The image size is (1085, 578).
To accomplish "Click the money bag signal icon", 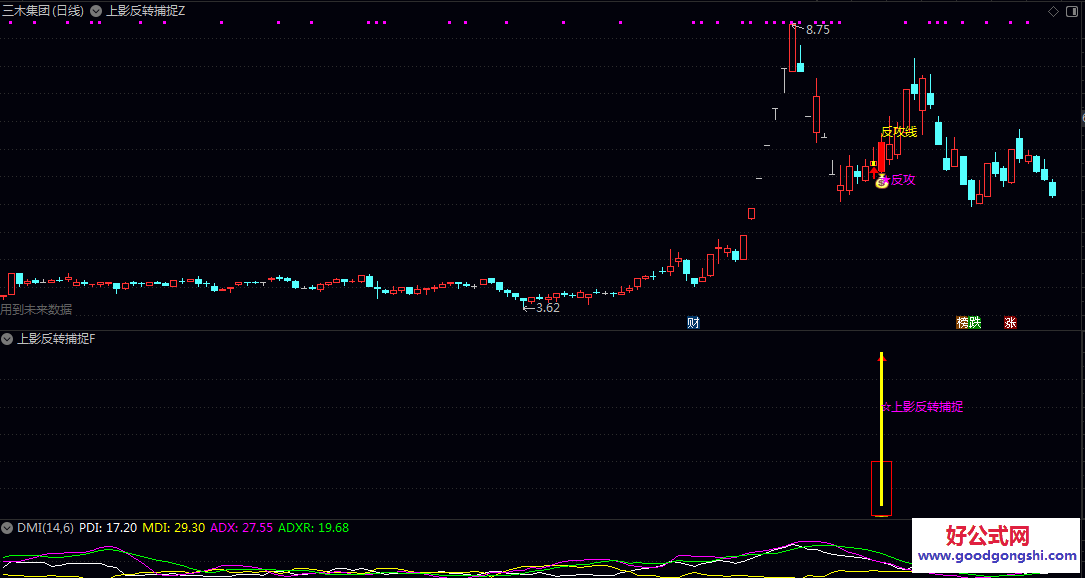I will point(881,182).
